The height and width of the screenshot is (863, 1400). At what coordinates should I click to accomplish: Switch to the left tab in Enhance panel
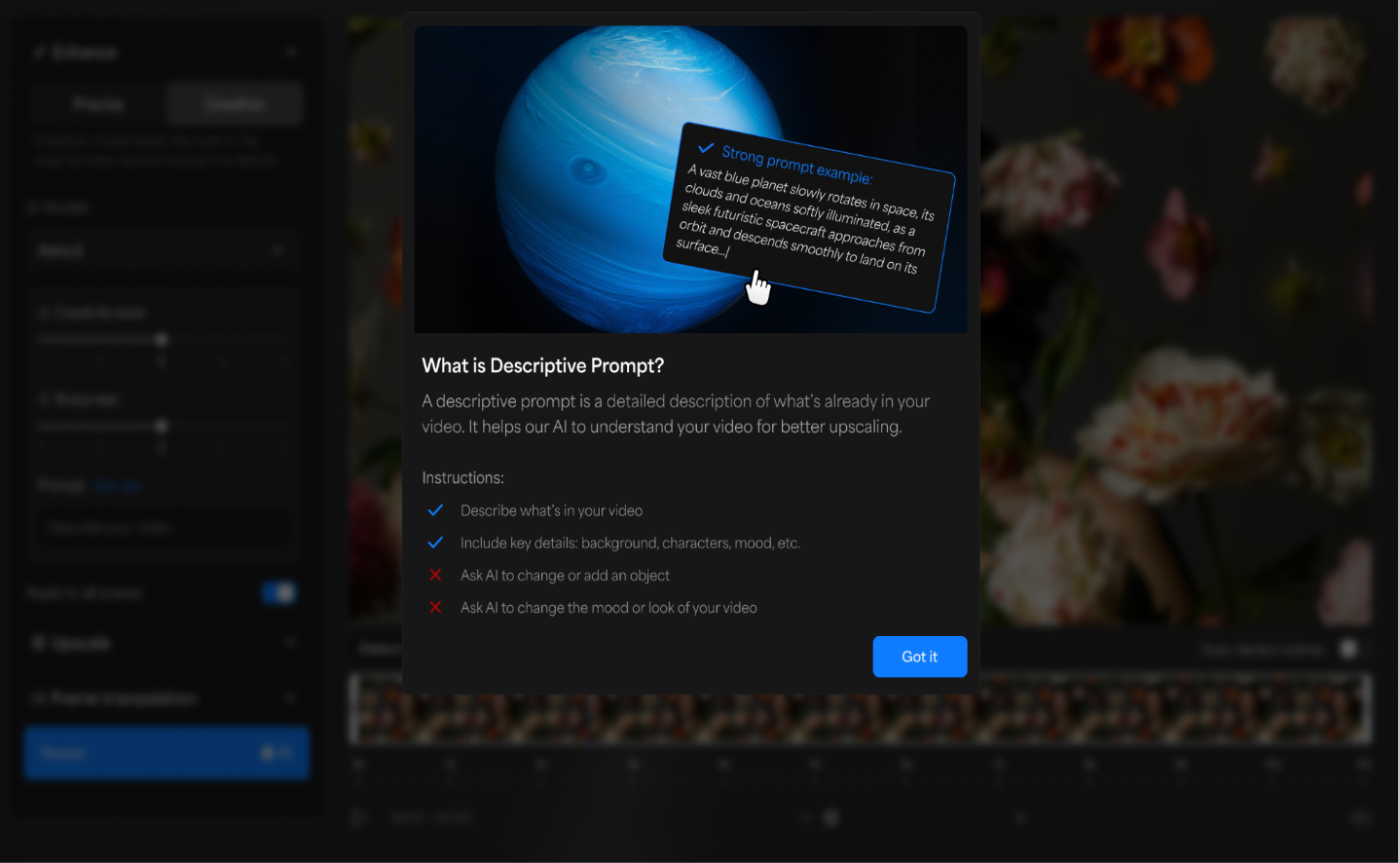click(x=97, y=104)
